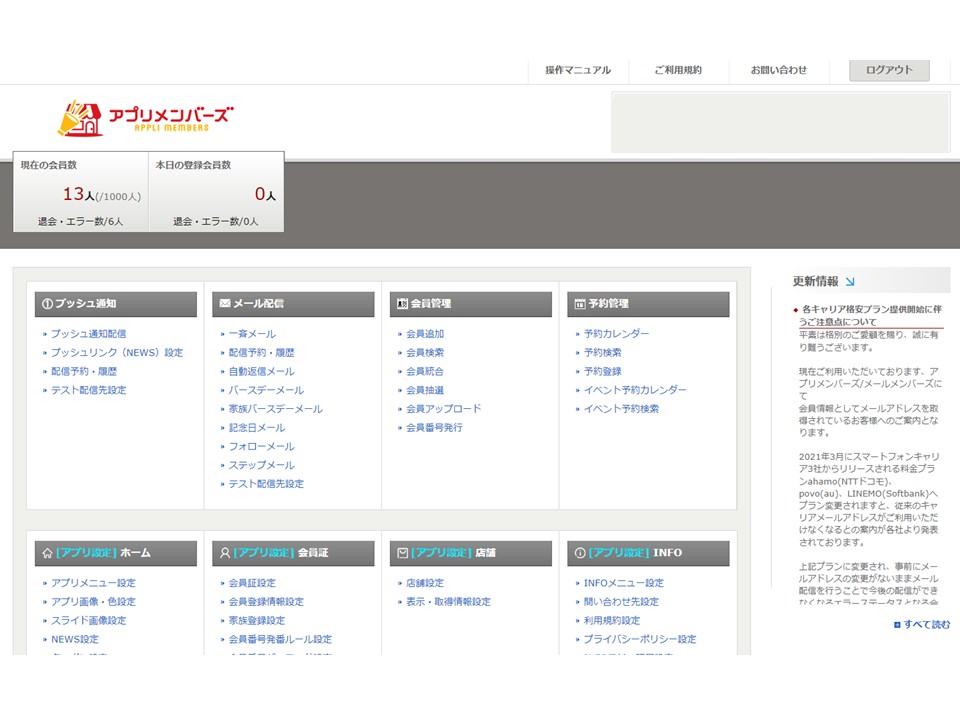This screenshot has height=720, width=960.
Task: Click the INFO section header icon
Action: (579, 553)
